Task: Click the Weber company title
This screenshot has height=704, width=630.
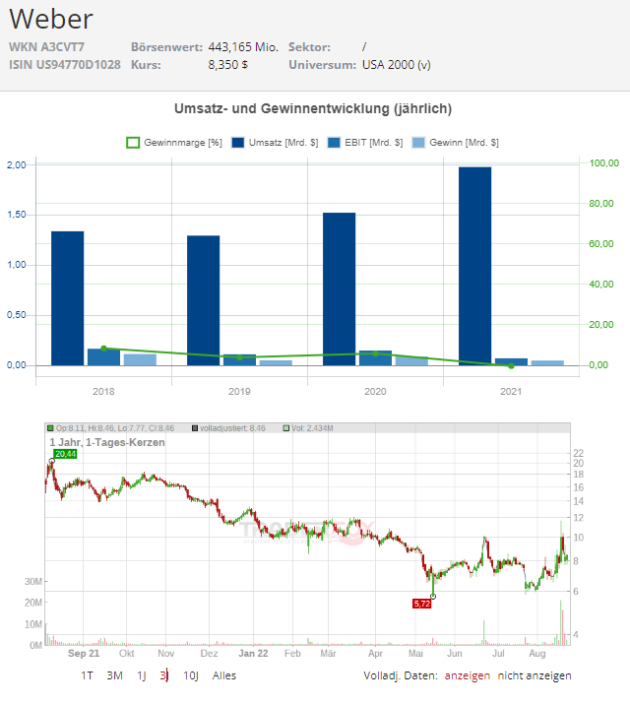Action: (x=51, y=19)
